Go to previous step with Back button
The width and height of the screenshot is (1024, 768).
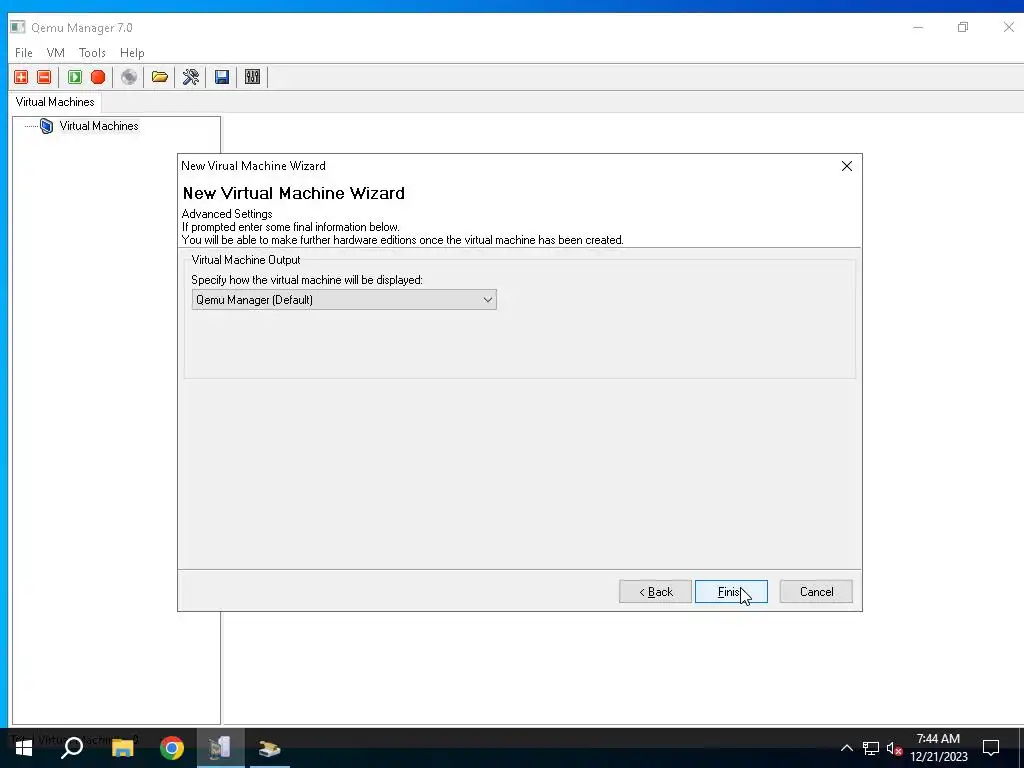click(x=655, y=592)
